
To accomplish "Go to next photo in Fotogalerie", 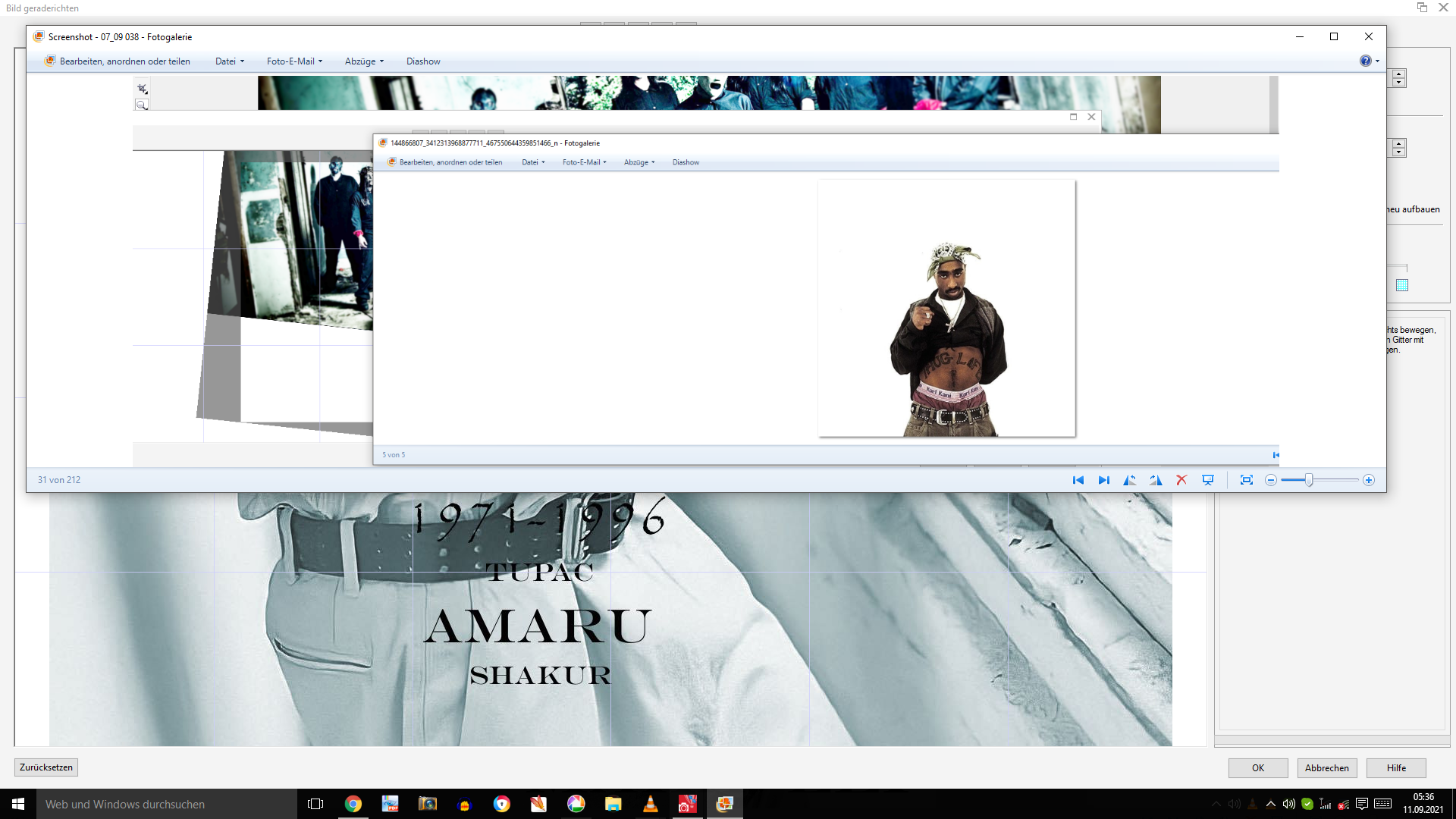I will click(x=1104, y=480).
